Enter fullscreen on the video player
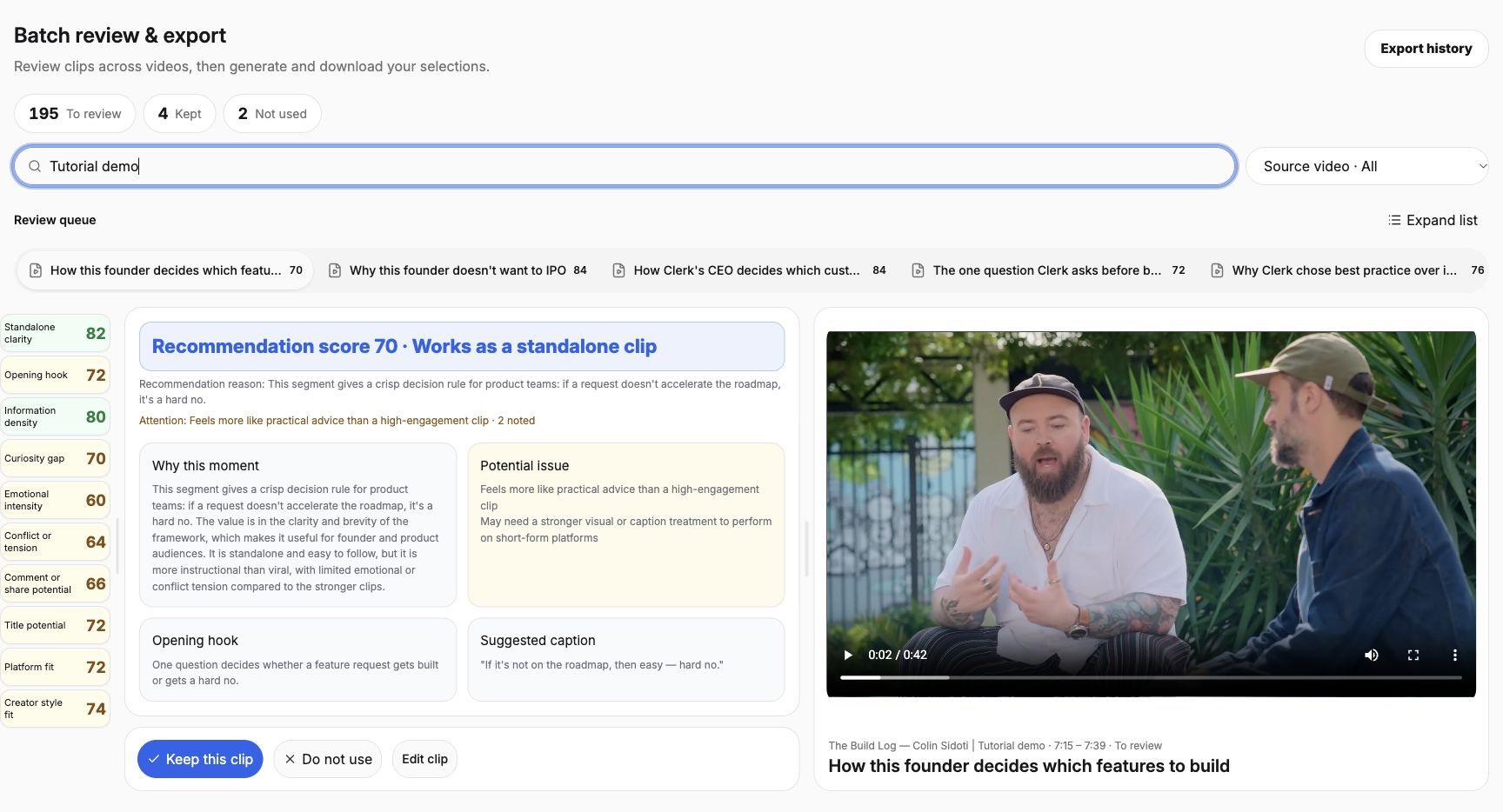Viewport: 1503px width, 812px height. 1413,655
